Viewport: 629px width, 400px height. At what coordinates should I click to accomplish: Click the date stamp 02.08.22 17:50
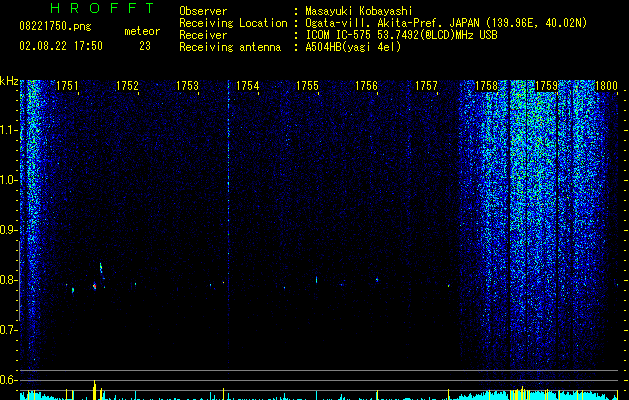61,46
